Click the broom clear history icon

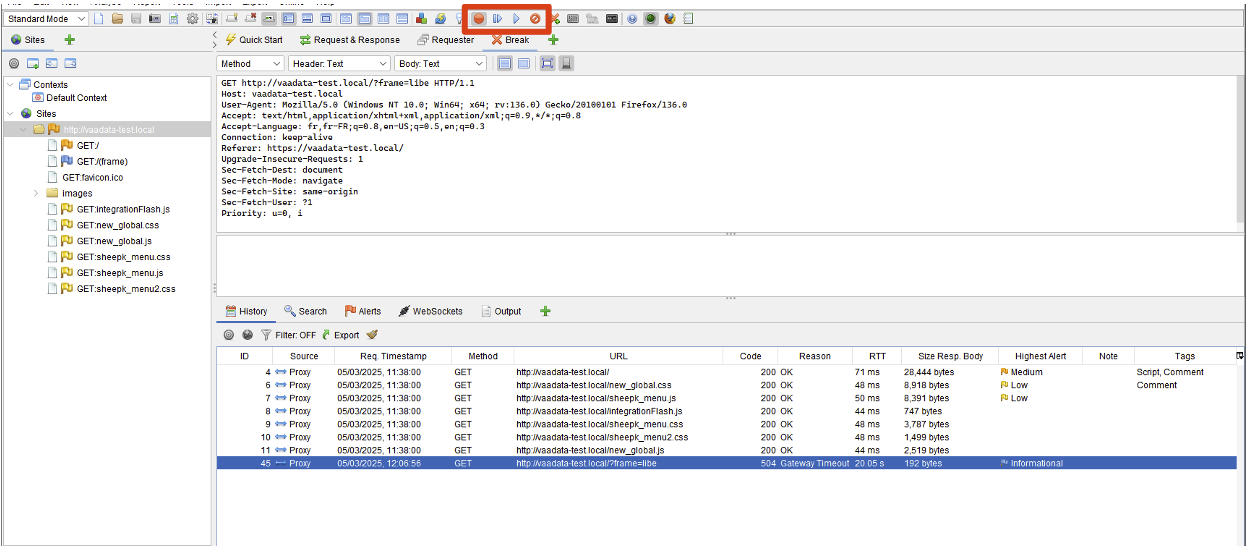(x=372, y=335)
